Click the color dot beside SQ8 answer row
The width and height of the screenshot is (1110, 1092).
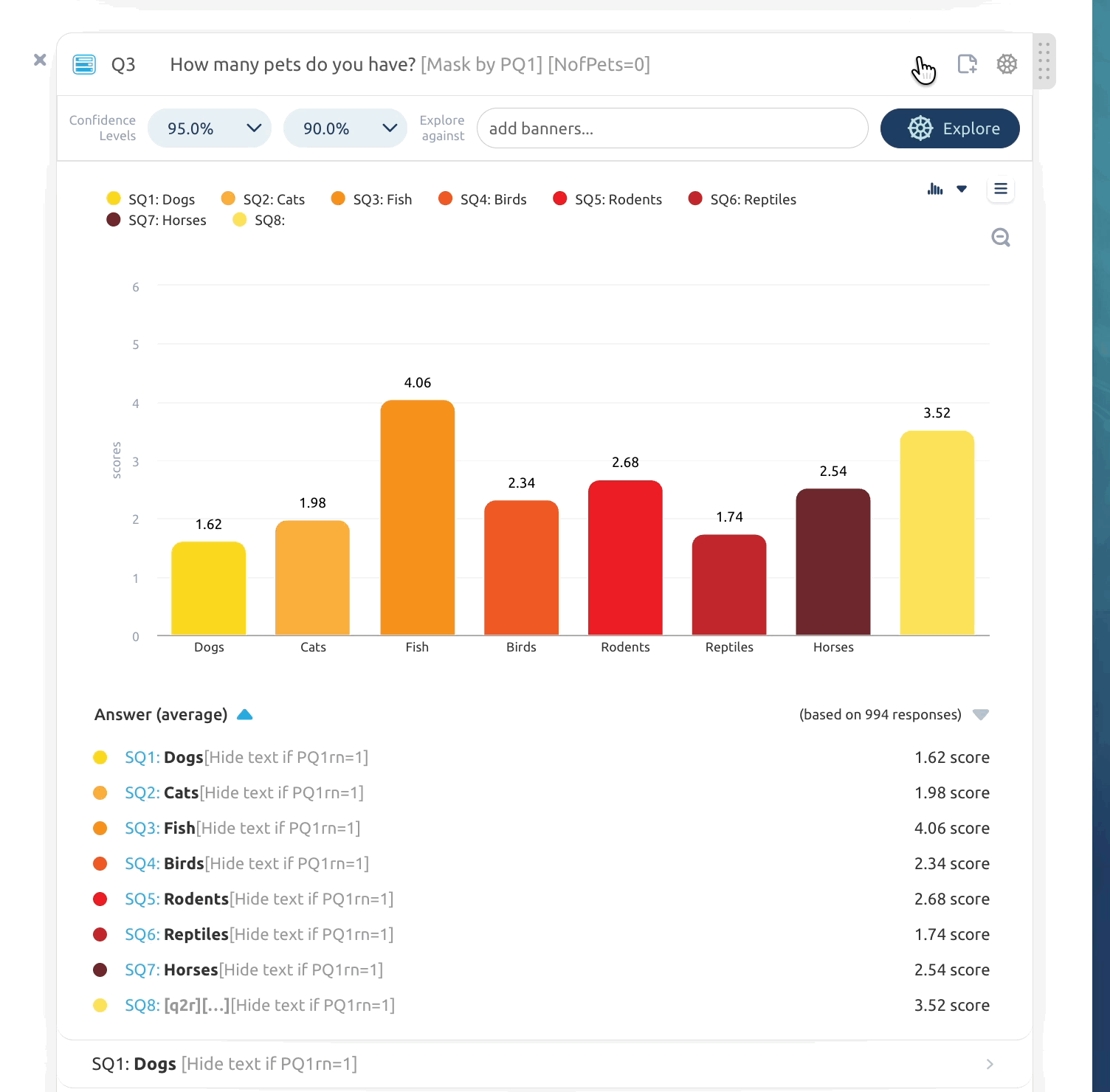pos(100,1005)
